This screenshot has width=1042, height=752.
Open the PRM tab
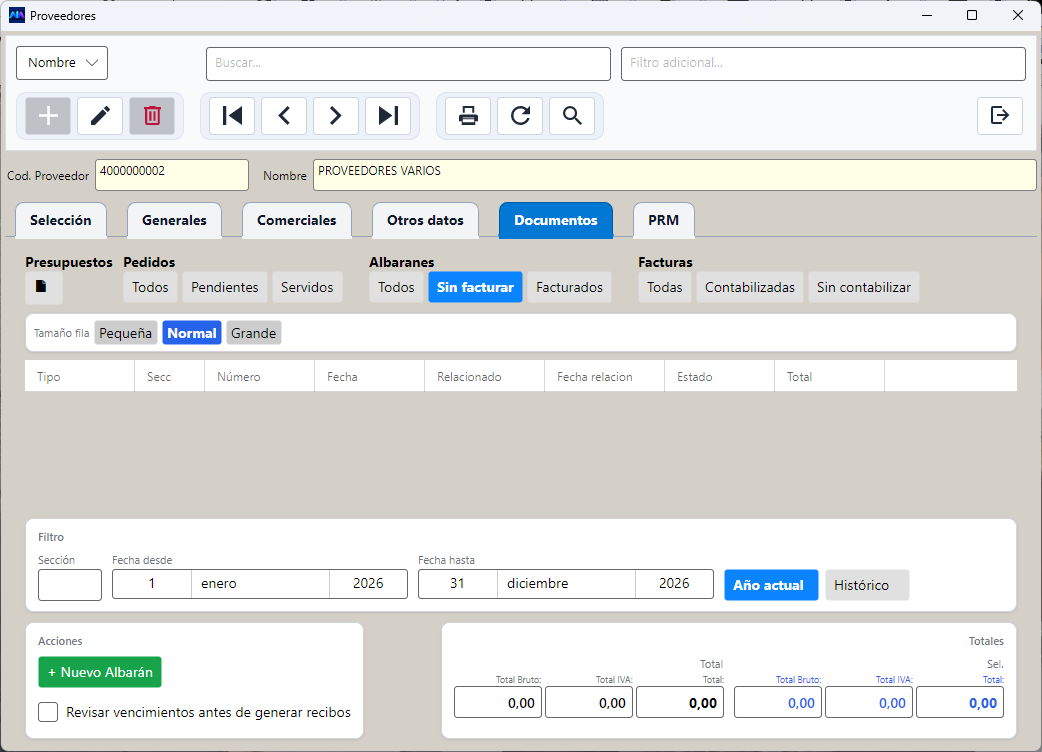point(663,220)
